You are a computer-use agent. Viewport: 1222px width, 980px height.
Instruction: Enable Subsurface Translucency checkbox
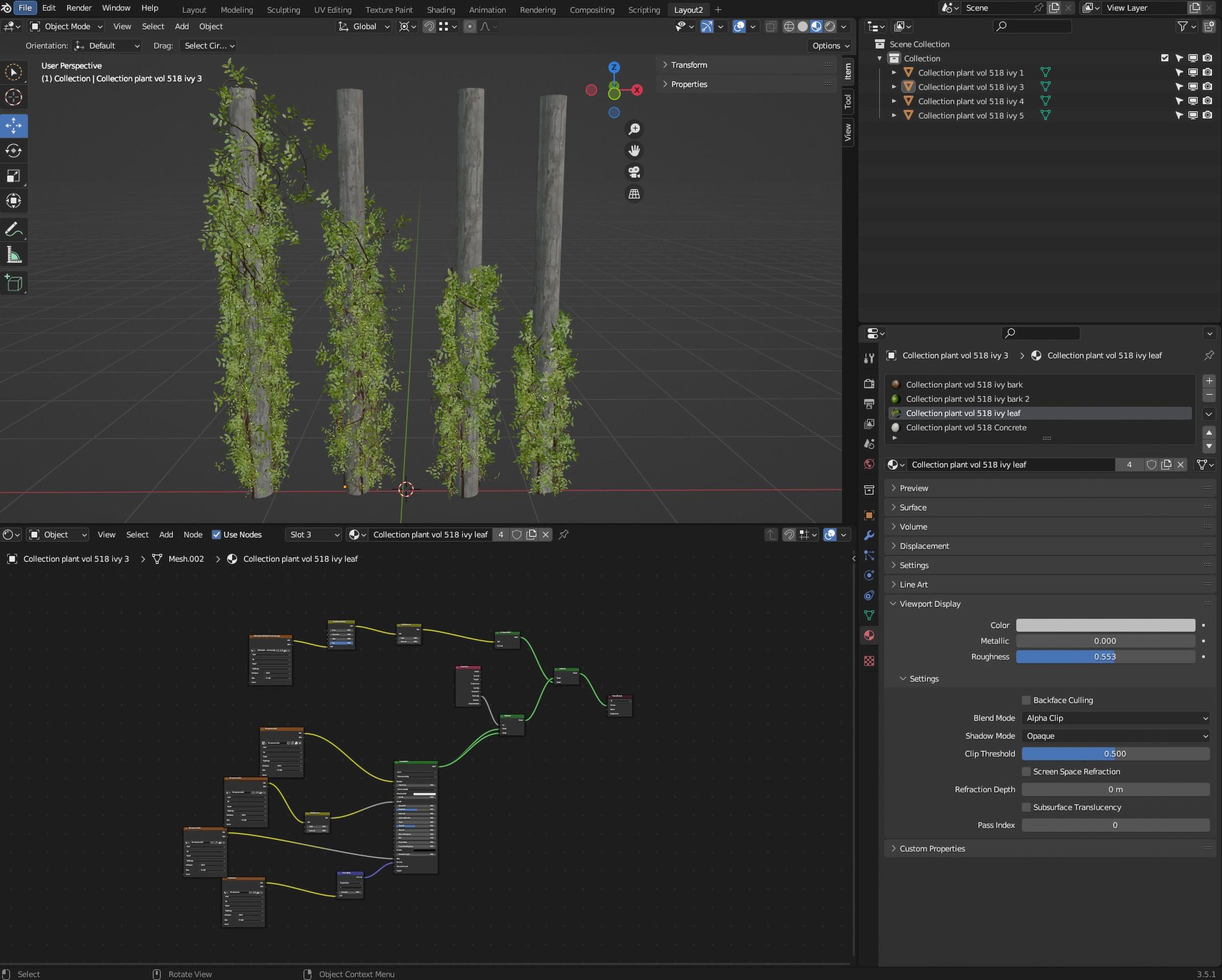[1026, 807]
